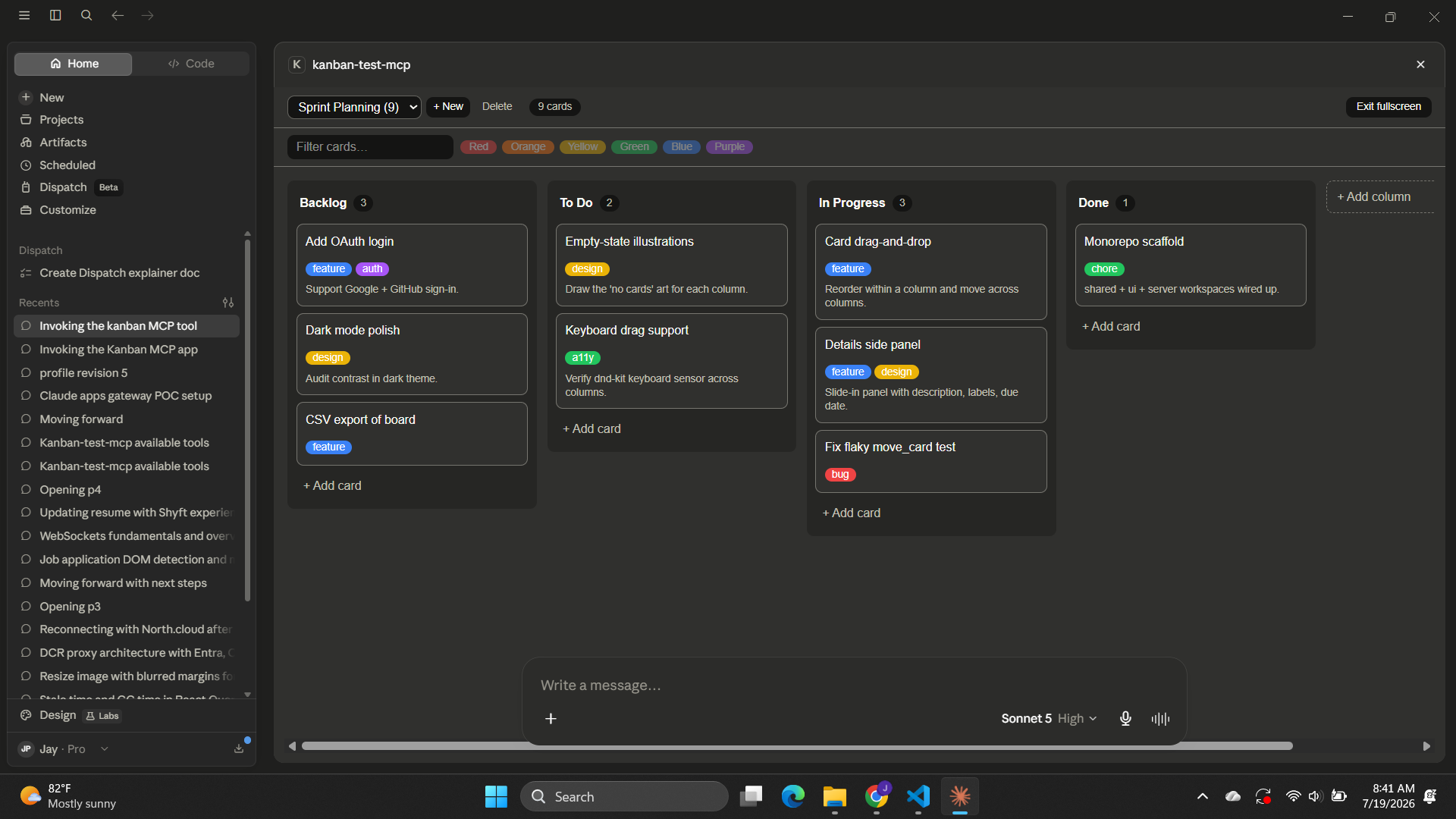
Task: Click the search magnifier icon in the title bar
Action: [86, 15]
